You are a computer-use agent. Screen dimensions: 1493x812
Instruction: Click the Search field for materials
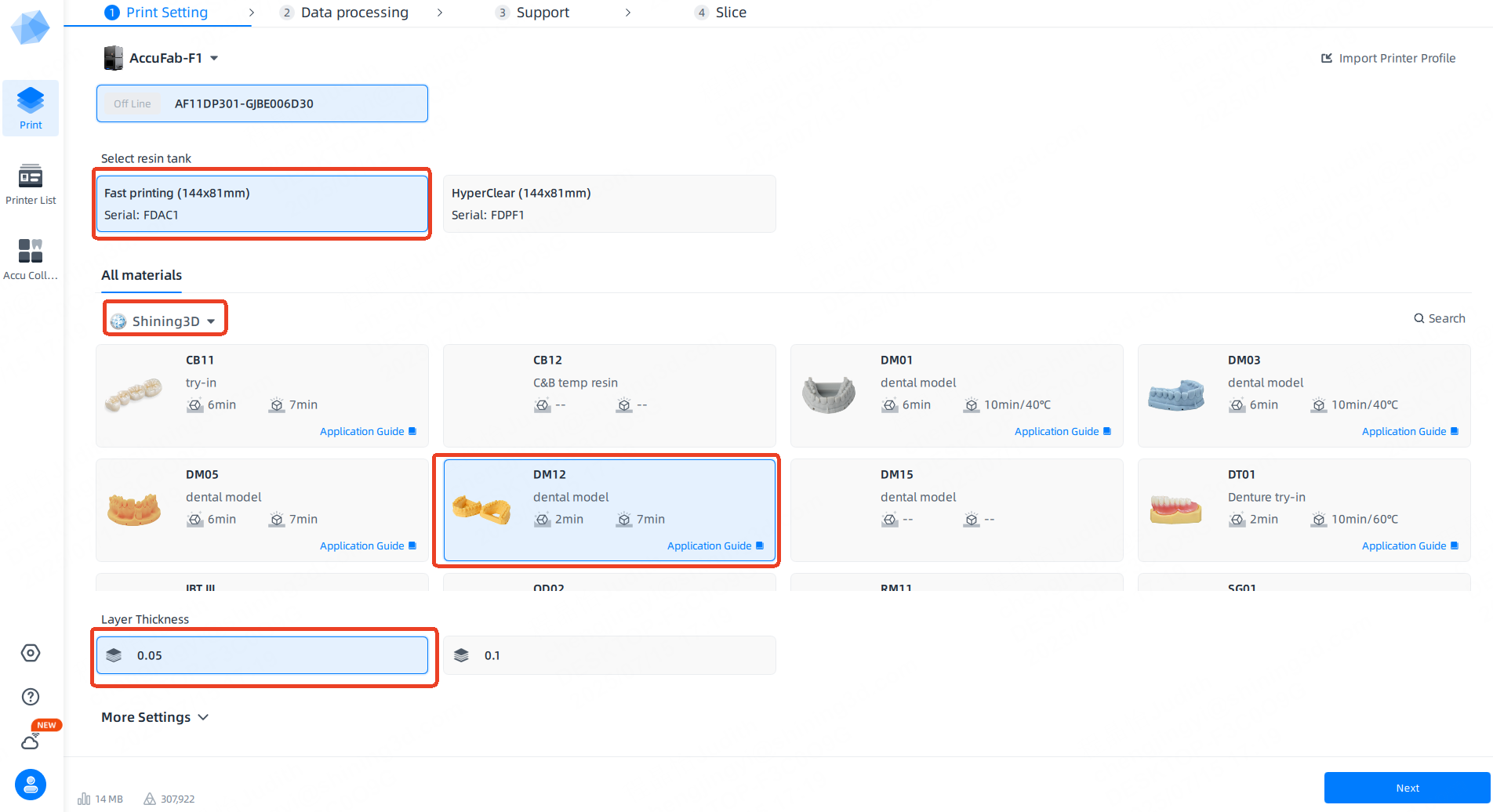click(x=1440, y=318)
